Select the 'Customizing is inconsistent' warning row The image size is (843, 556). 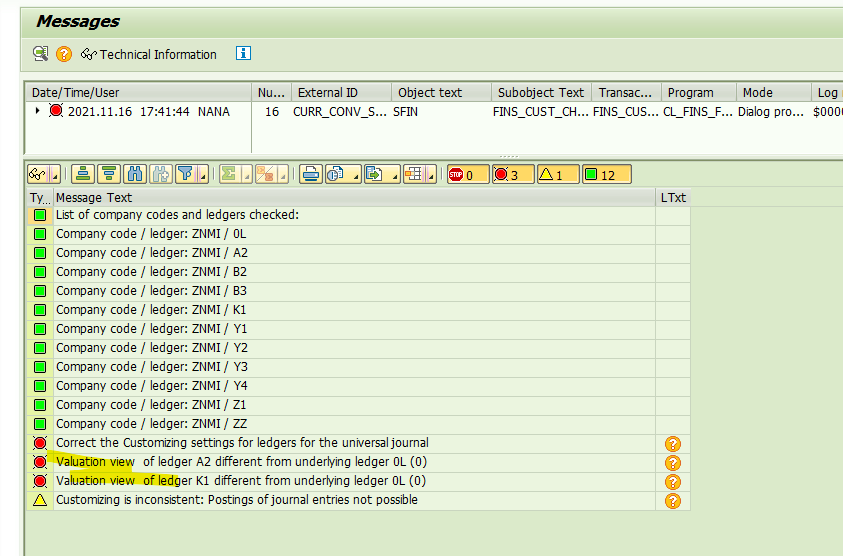click(x=236, y=500)
